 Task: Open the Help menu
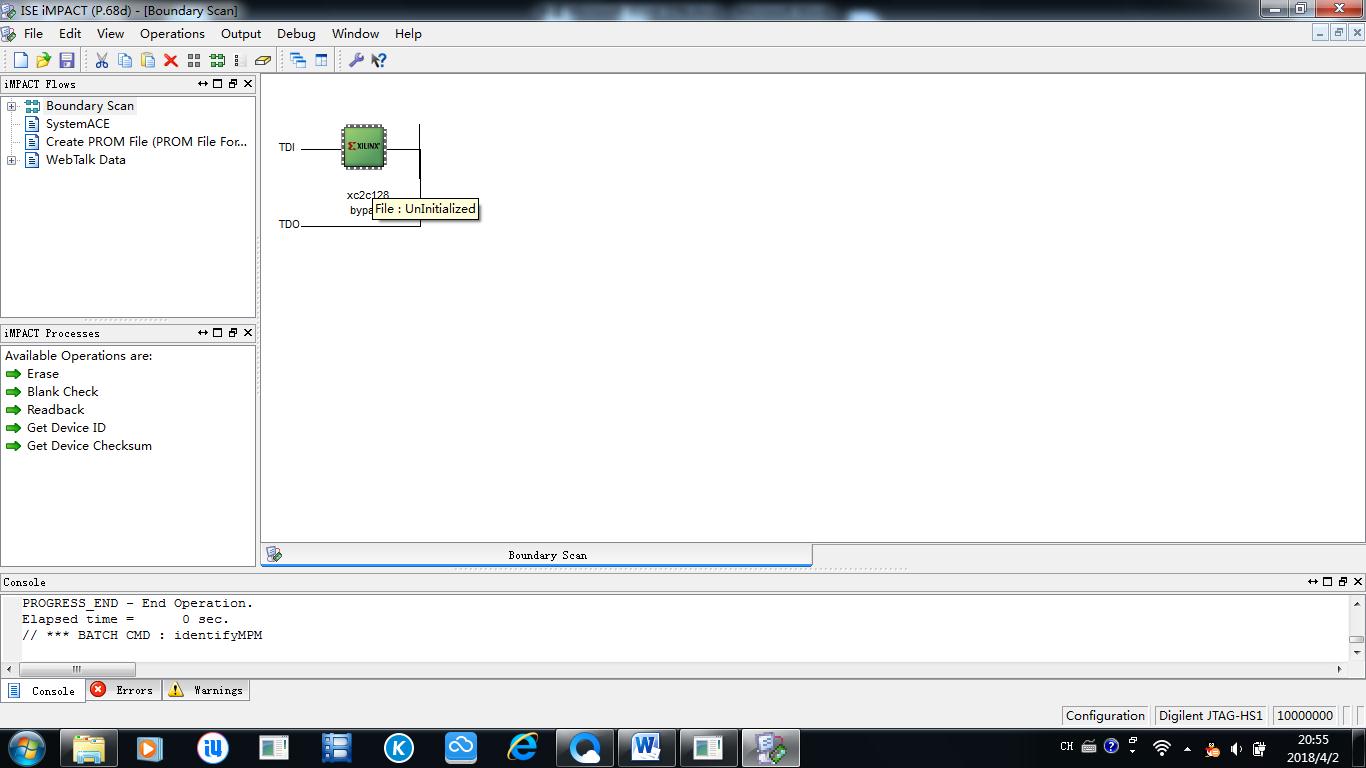408,33
